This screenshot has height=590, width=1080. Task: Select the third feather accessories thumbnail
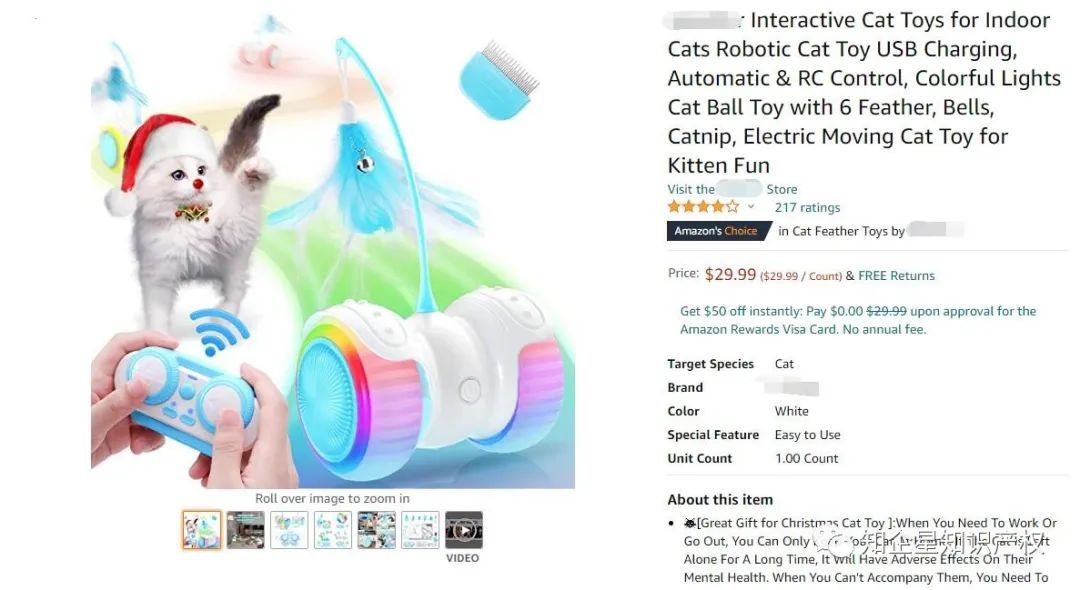coord(290,529)
